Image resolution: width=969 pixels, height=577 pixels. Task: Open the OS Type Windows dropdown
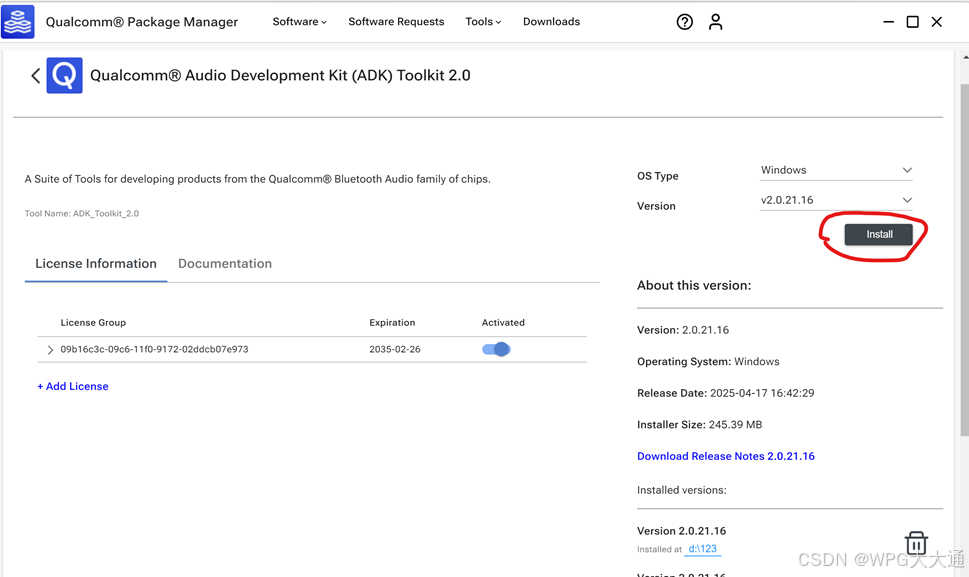click(x=836, y=170)
